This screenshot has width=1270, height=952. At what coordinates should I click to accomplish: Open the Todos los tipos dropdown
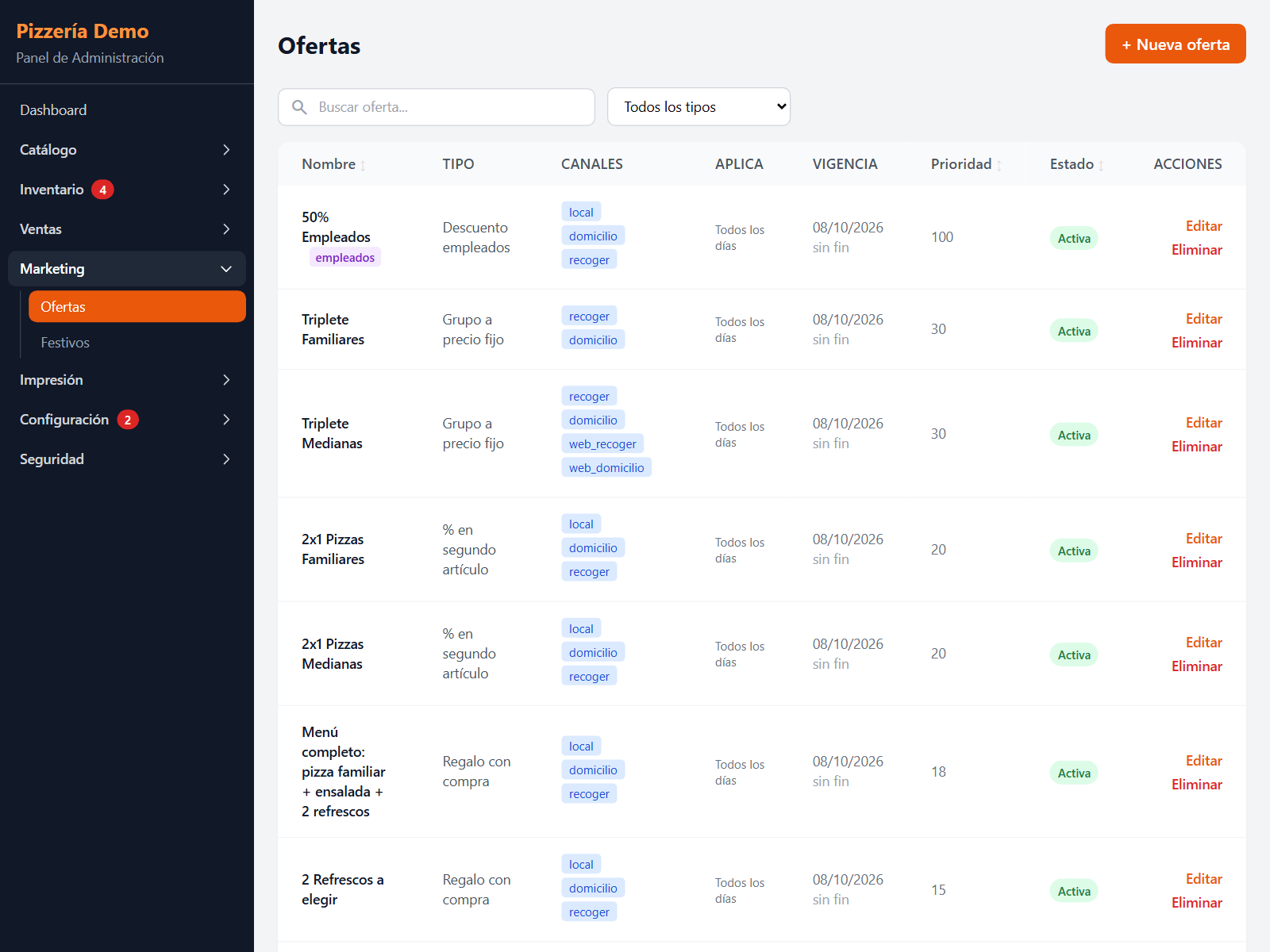(x=698, y=107)
